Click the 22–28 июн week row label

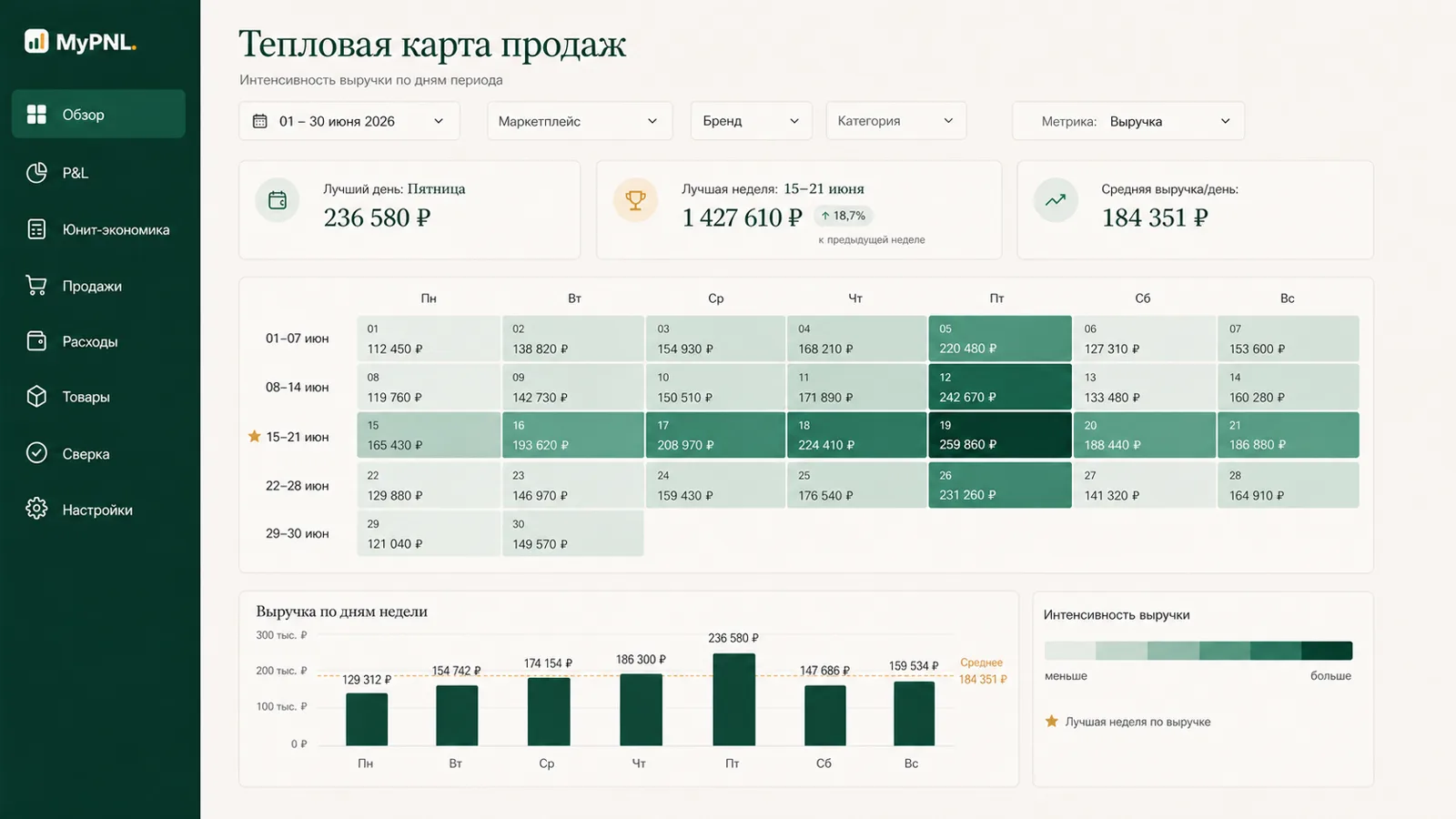pos(298,486)
